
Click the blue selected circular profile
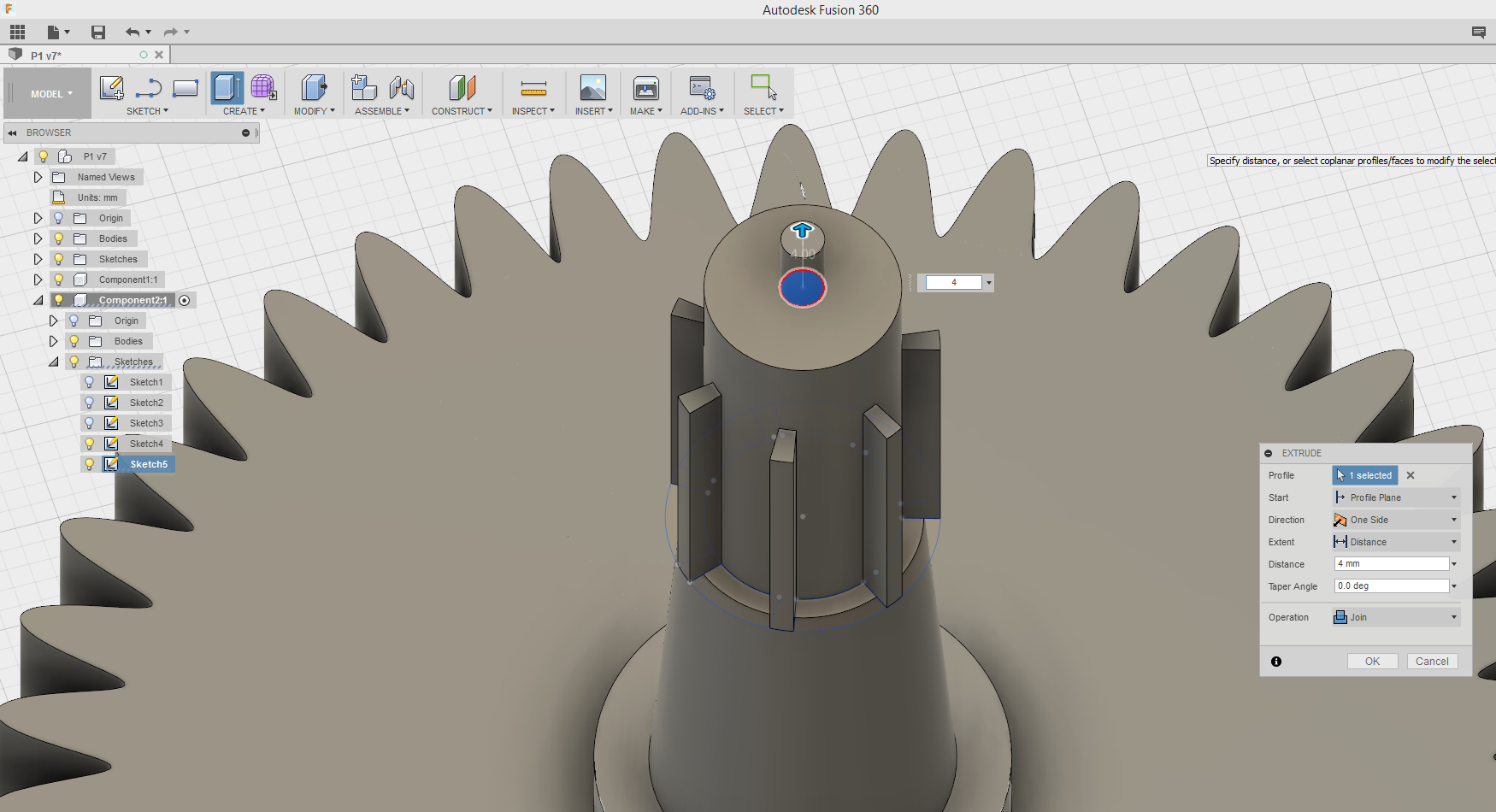(802, 288)
